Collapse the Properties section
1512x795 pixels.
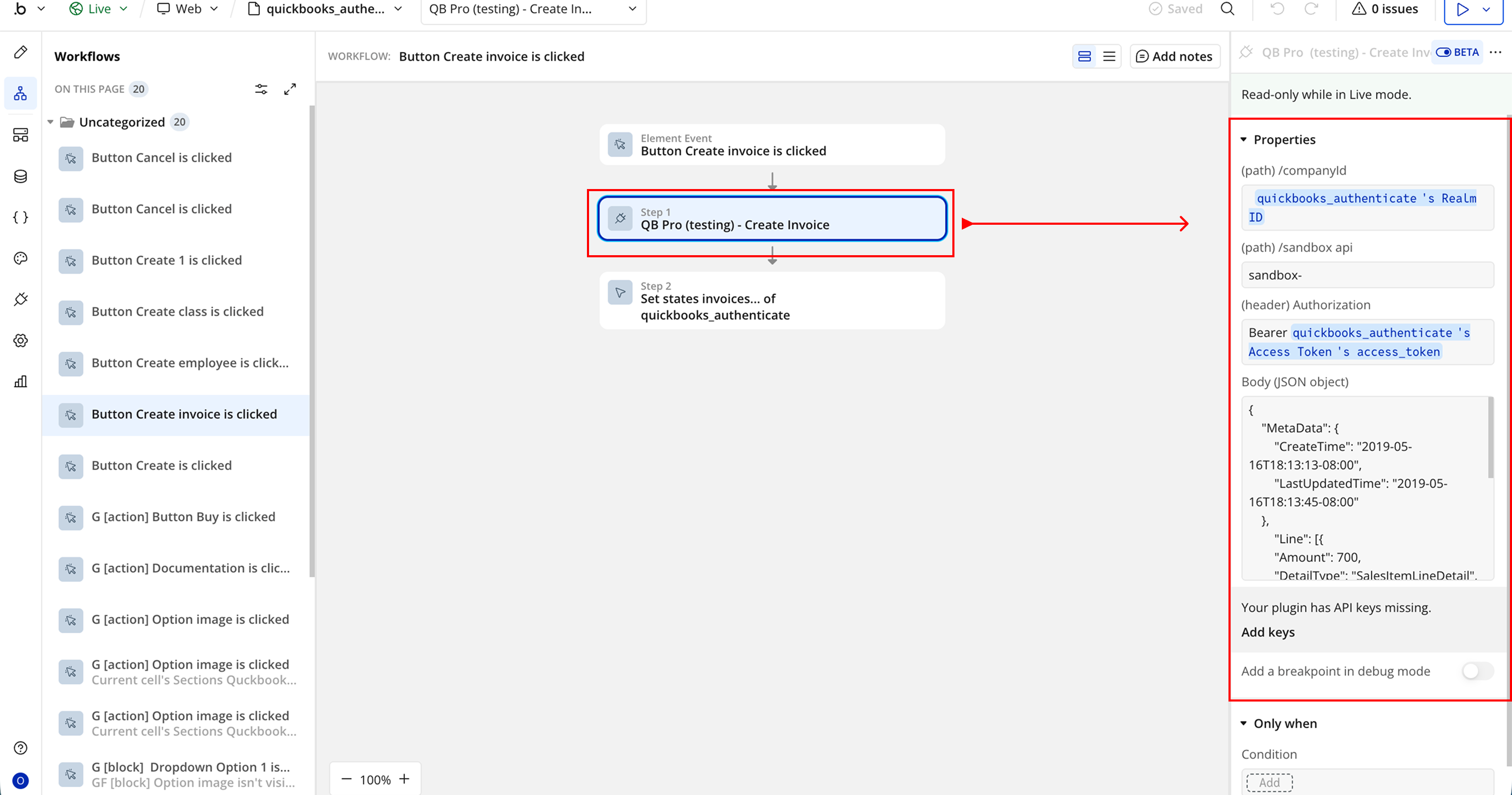pyautogui.click(x=1244, y=140)
